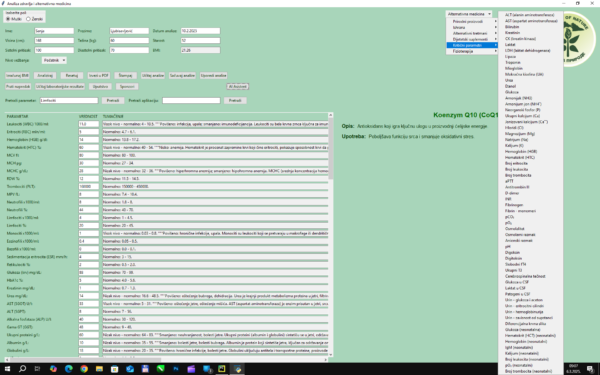
Task: Click the horizontal scrollbar under the table
Action: (x=166, y=360)
